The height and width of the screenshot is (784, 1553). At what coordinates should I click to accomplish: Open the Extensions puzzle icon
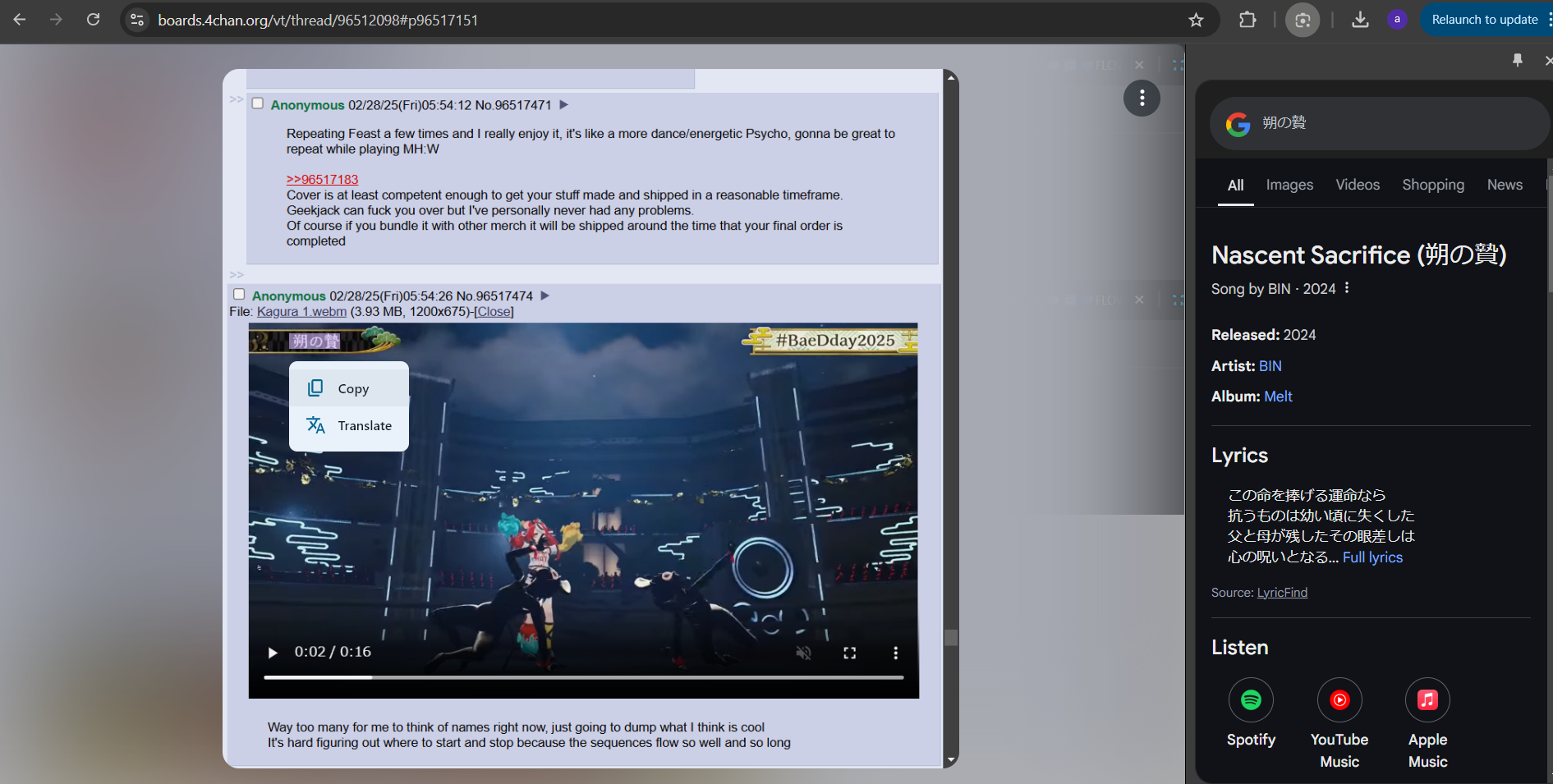(x=1247, y=20)
